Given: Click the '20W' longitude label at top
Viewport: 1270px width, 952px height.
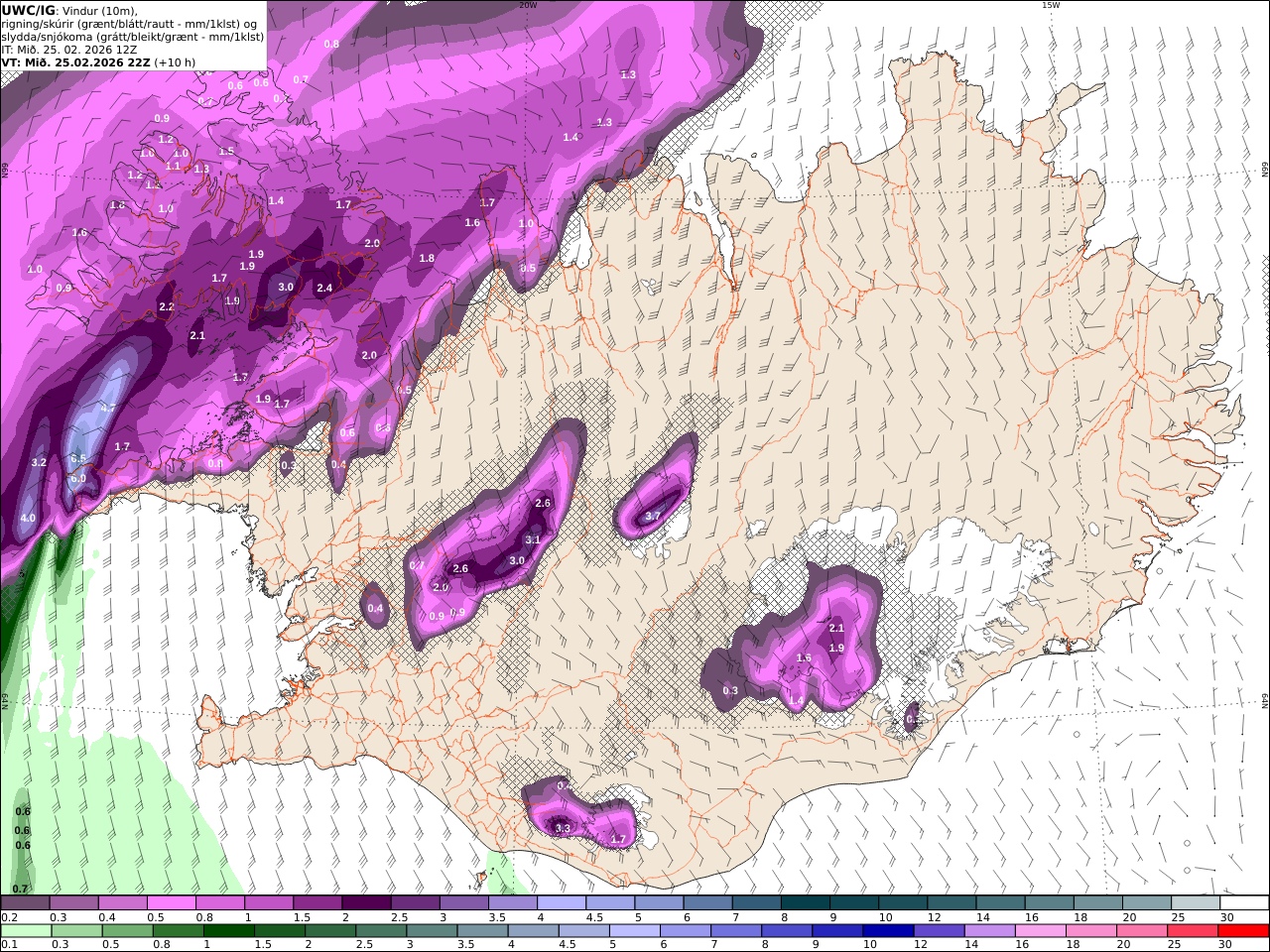Looking at the screenshot, I should (x=528, y=5).
